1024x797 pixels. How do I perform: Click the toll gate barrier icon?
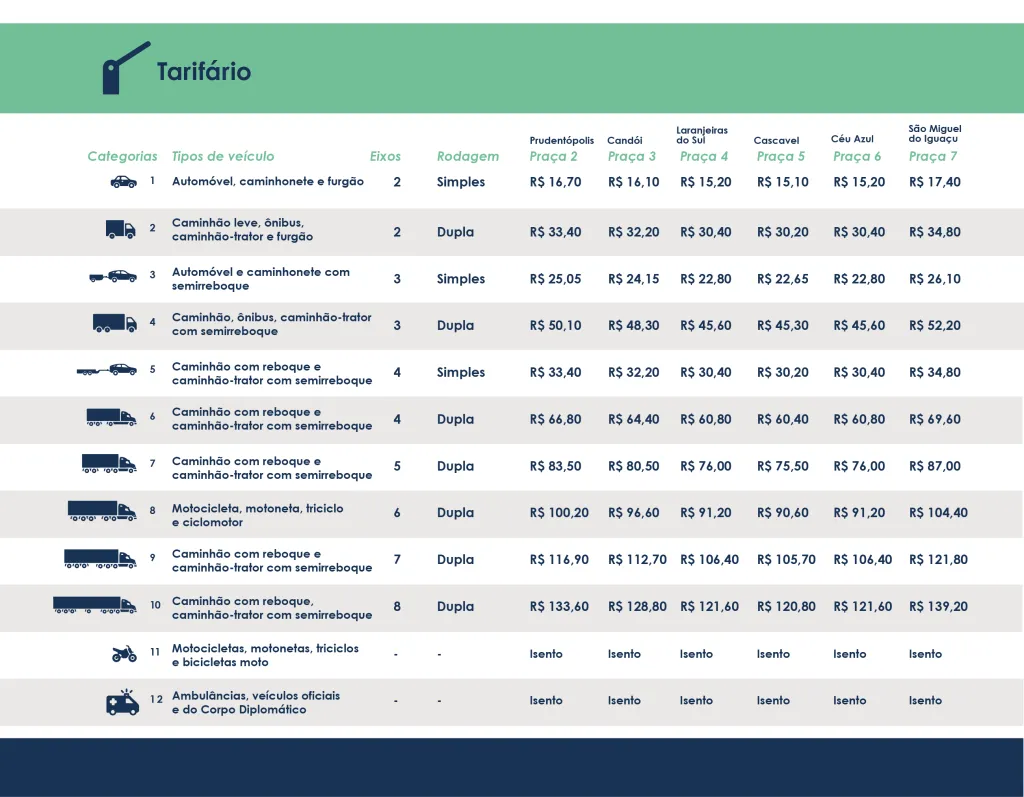(122, 69)
